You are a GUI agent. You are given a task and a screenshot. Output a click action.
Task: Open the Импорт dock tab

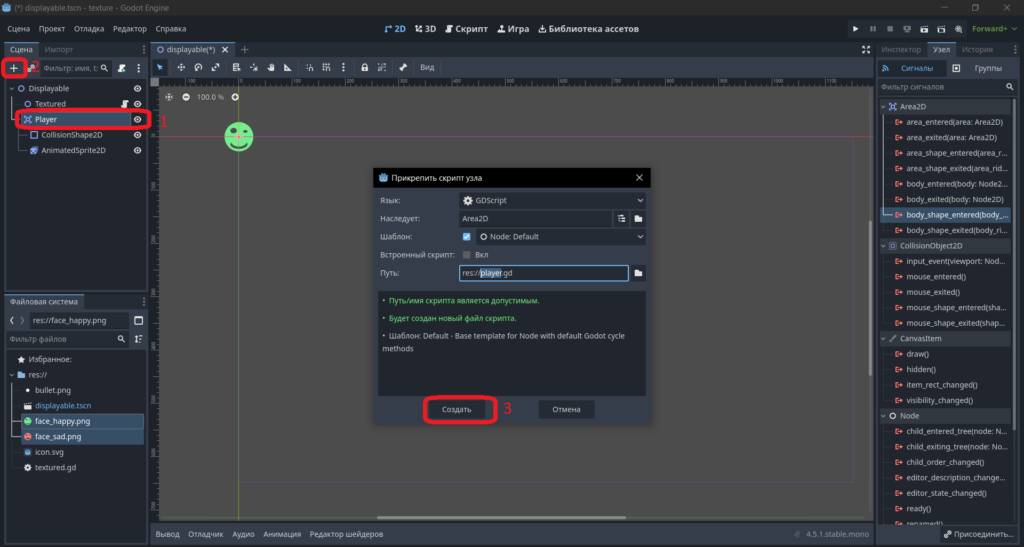coord(59,50)
